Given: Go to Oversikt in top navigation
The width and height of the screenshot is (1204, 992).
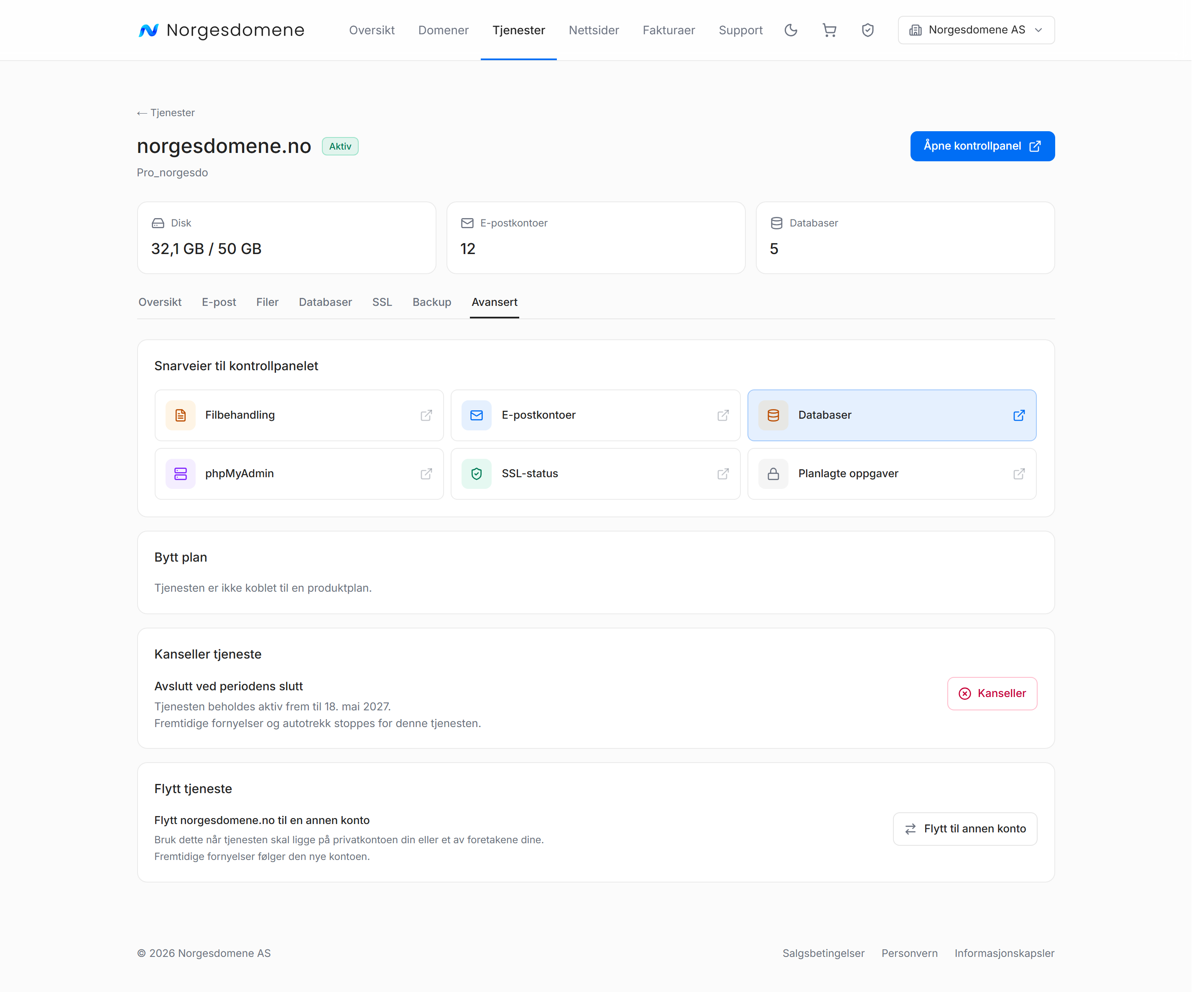Looking at the screenshot, I should (x=372, y=30).
